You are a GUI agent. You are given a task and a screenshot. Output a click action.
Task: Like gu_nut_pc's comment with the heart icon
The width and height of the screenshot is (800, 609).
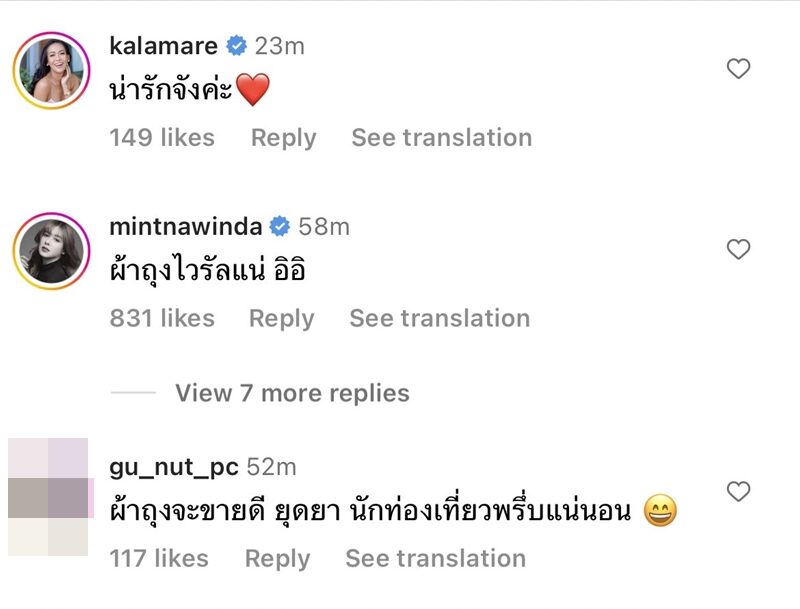pos(738,491)
